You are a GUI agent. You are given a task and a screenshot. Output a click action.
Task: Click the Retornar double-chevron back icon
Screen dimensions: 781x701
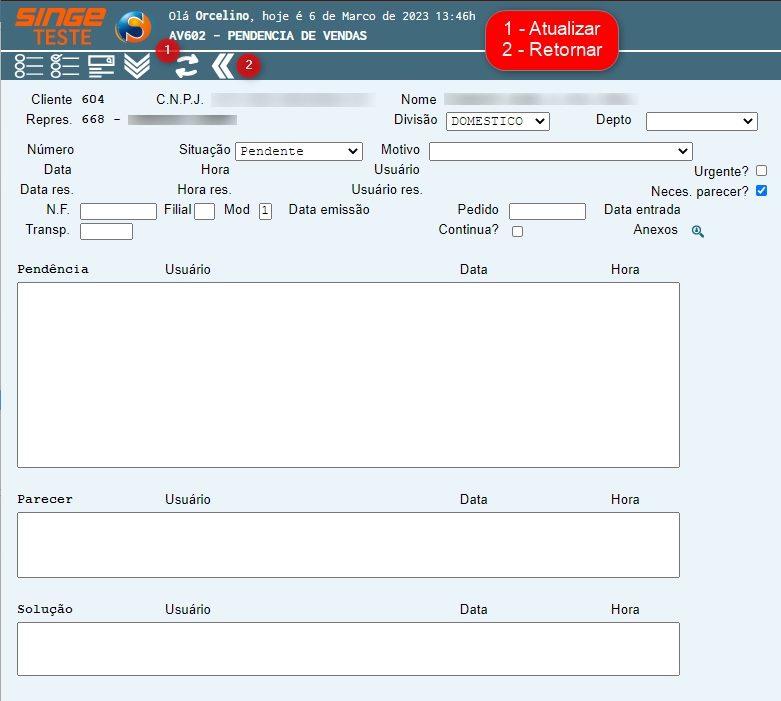[x=223, y=66]
